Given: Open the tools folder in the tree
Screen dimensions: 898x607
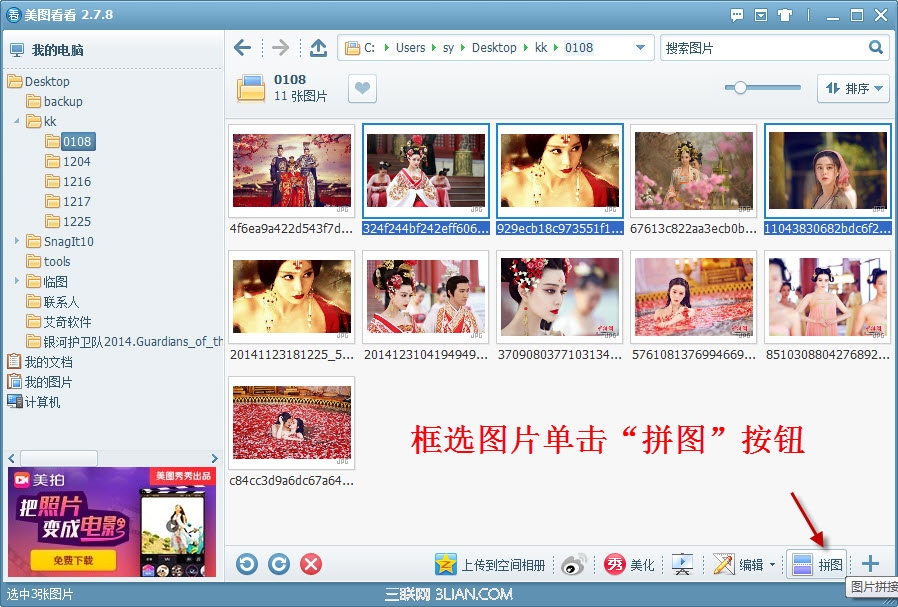Looking at the screenshot, I should click(49, 262).
